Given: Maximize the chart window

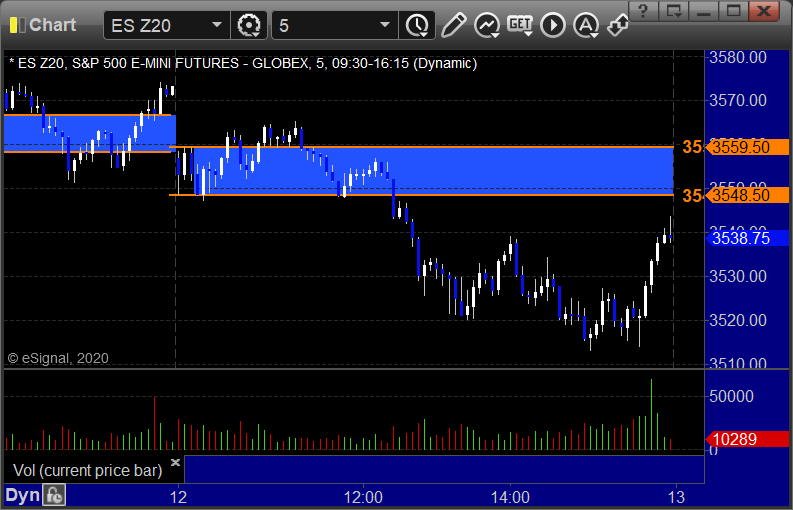Looking at the screenshot, I should tap(733, 11).
